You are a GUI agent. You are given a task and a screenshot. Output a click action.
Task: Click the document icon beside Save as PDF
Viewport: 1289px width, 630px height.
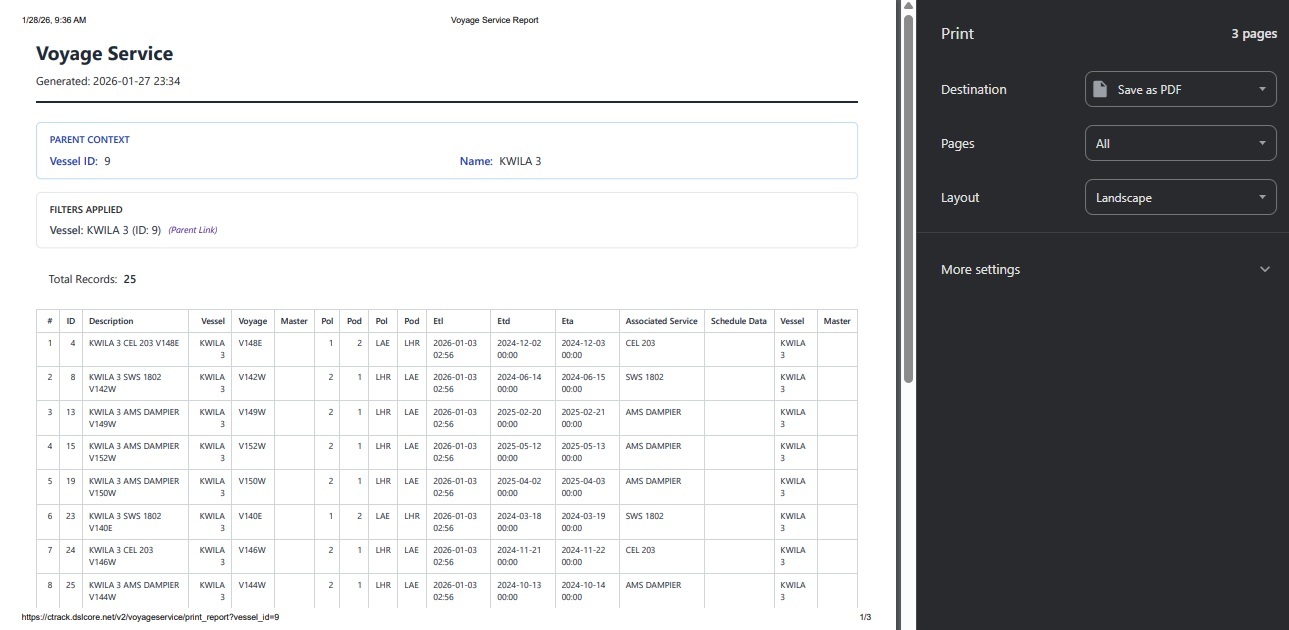[1100, 89]
